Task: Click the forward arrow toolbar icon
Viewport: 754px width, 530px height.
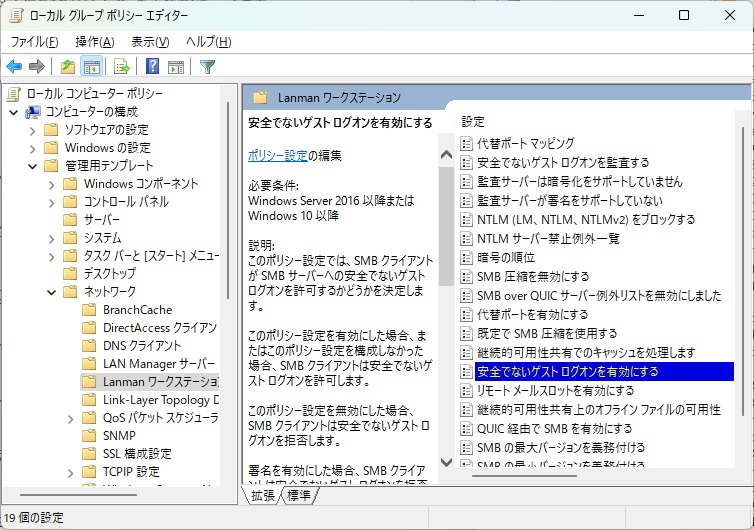Action: pyautogui.click(x=37, y=67)
